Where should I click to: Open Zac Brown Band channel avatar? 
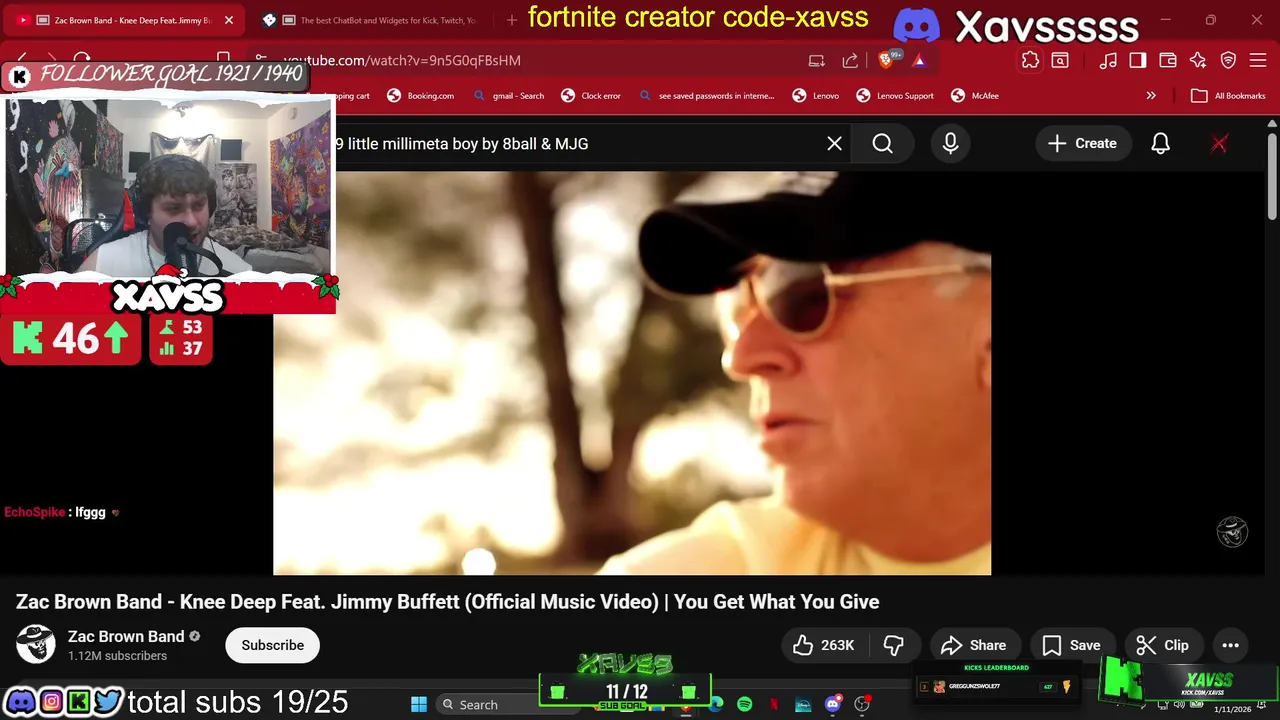(36, 645)
